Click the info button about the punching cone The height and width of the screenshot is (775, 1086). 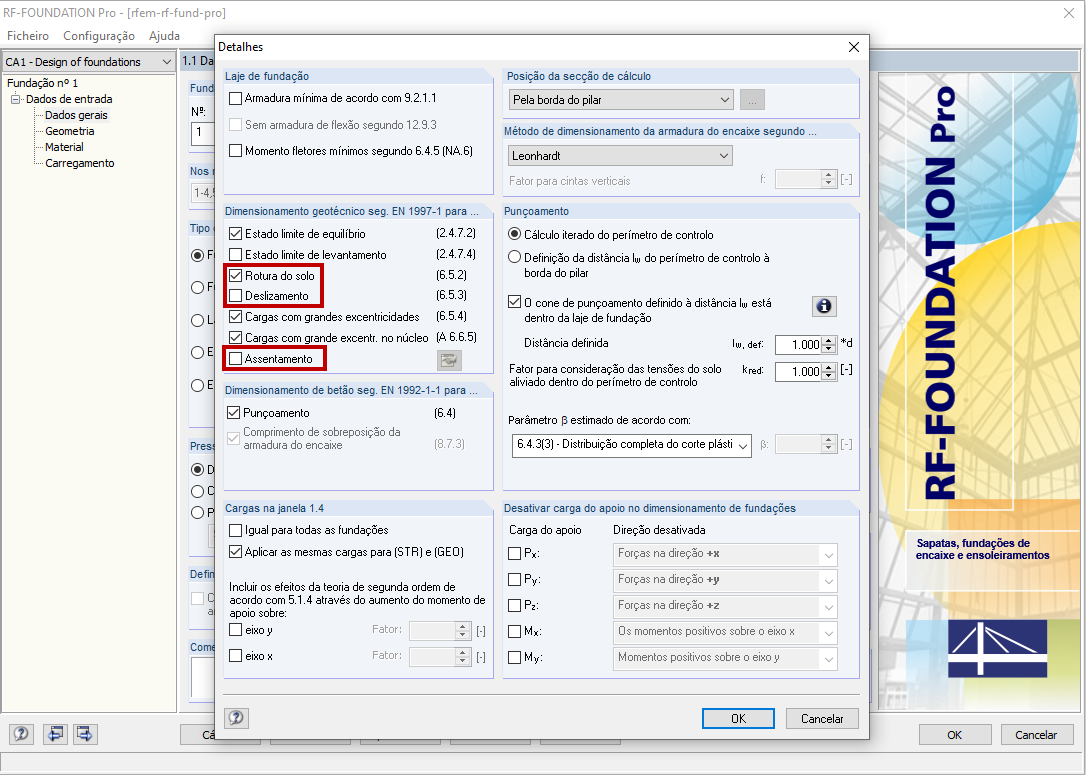point(824,306)
